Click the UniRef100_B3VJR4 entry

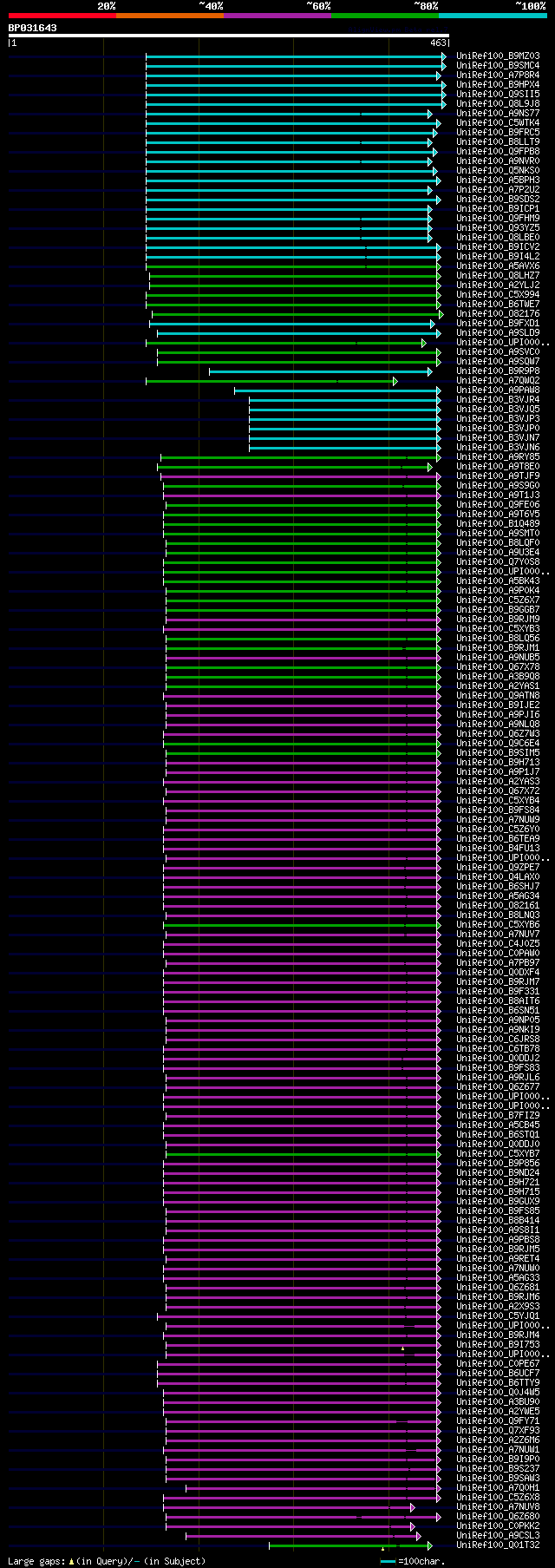click(498, 399)
